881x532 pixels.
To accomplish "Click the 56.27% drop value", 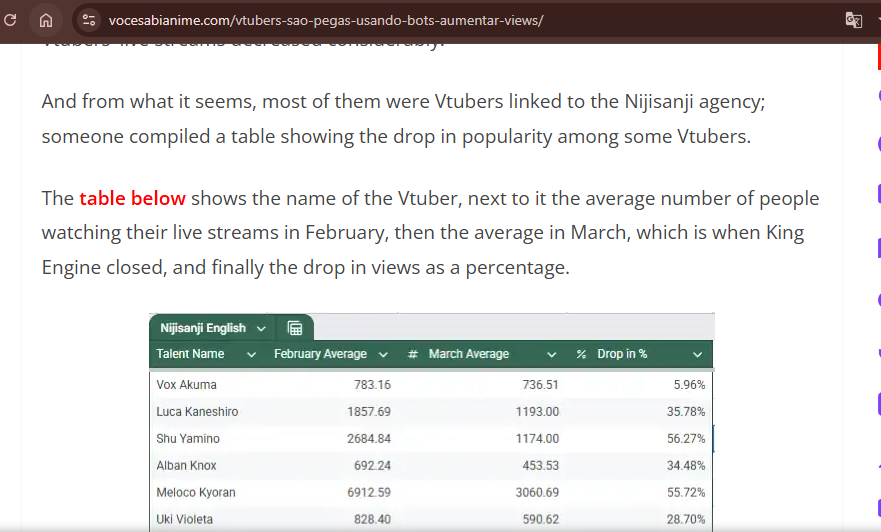I will click(x=686, y=439).
